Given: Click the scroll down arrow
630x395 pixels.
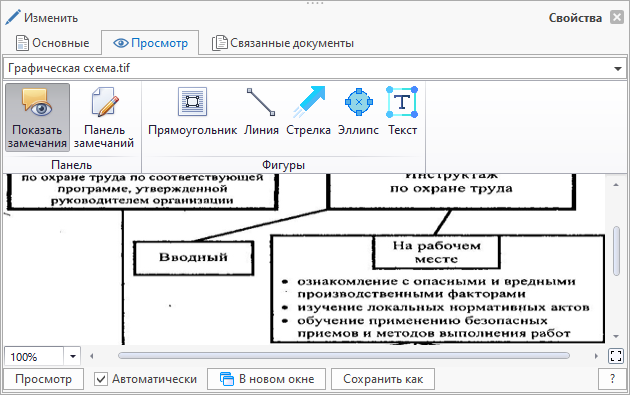Looking at the screenshot, I should point(616,336).
